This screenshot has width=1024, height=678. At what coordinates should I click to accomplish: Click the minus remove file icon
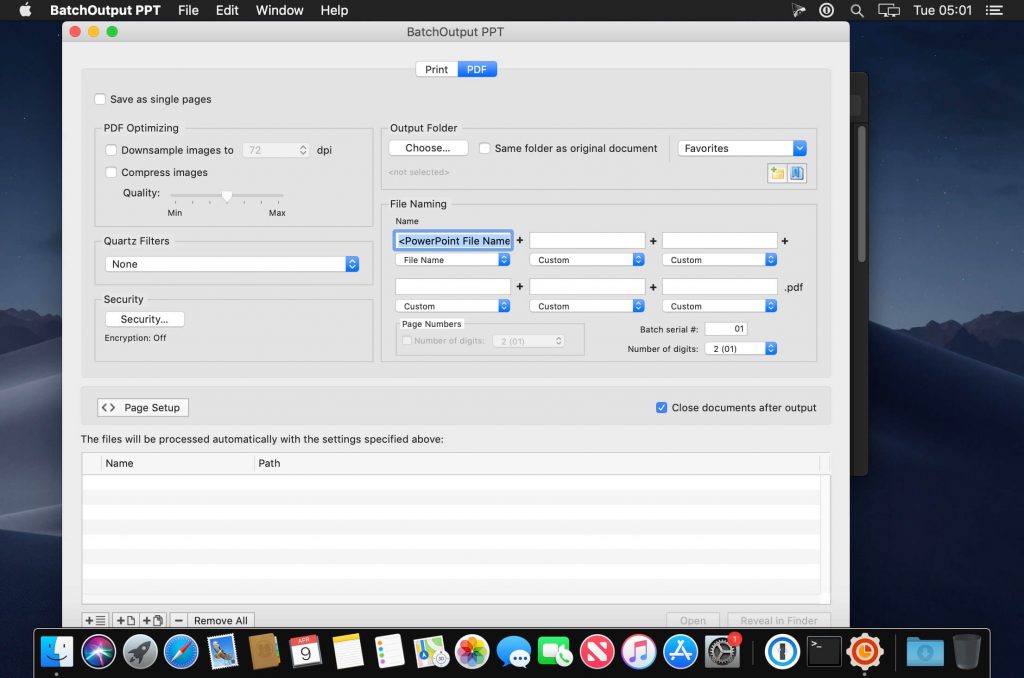click(x=178, y=620)
